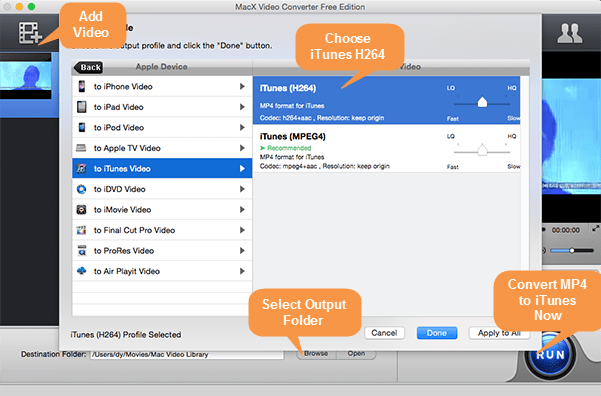Click the iPod device icon
Screen dimensions: 601x396
pos(82,127)
